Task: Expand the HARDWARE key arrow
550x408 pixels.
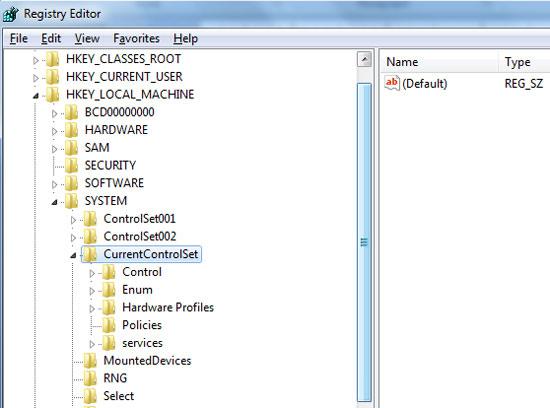Action: (x=54, y=131)
